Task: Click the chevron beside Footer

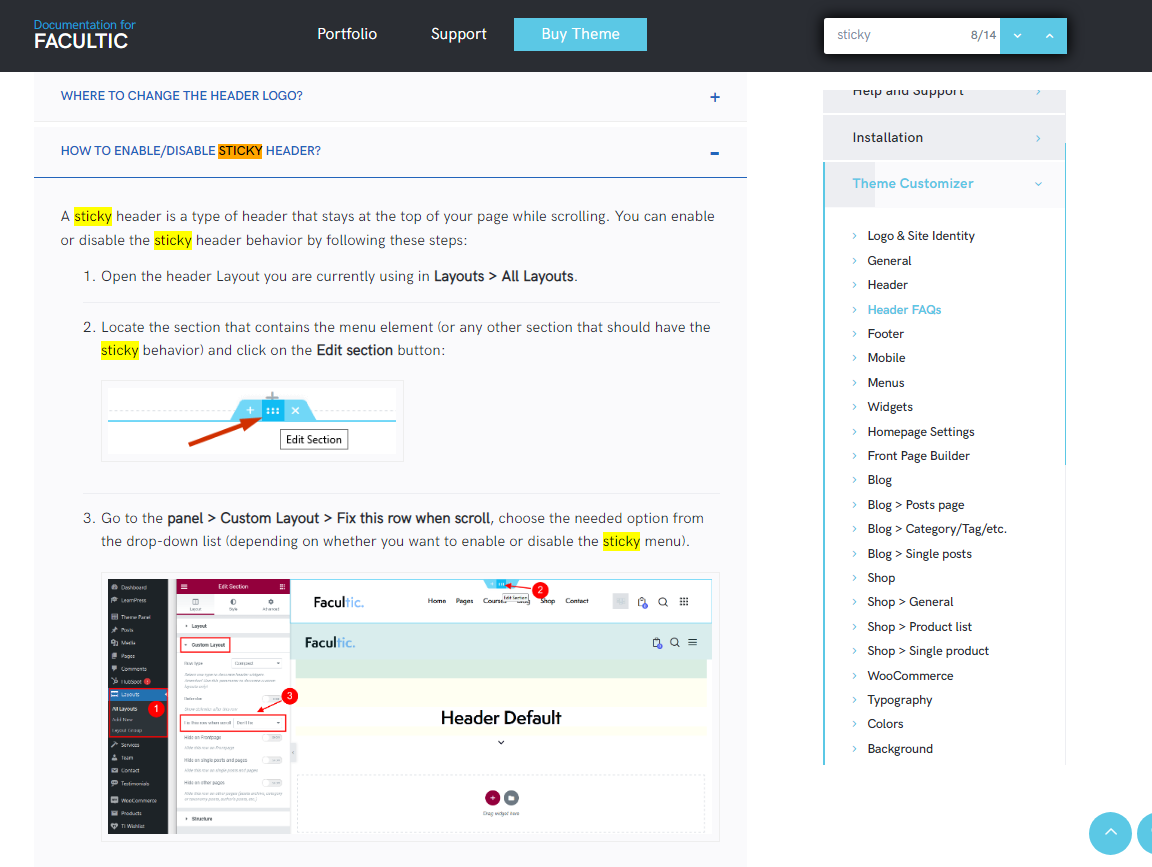Action: tap(854, 334)
